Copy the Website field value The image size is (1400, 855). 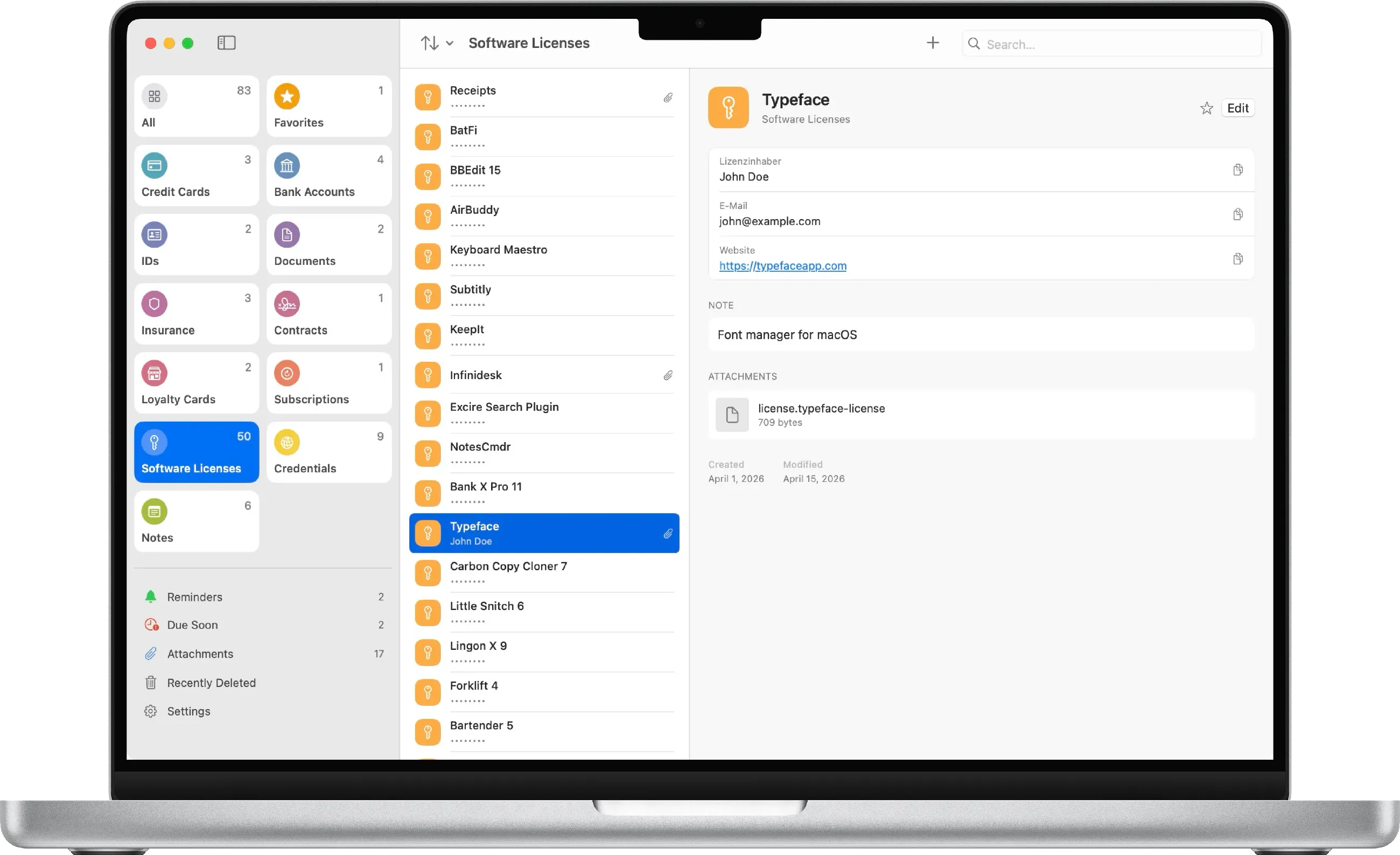[x=1237, y=259]
